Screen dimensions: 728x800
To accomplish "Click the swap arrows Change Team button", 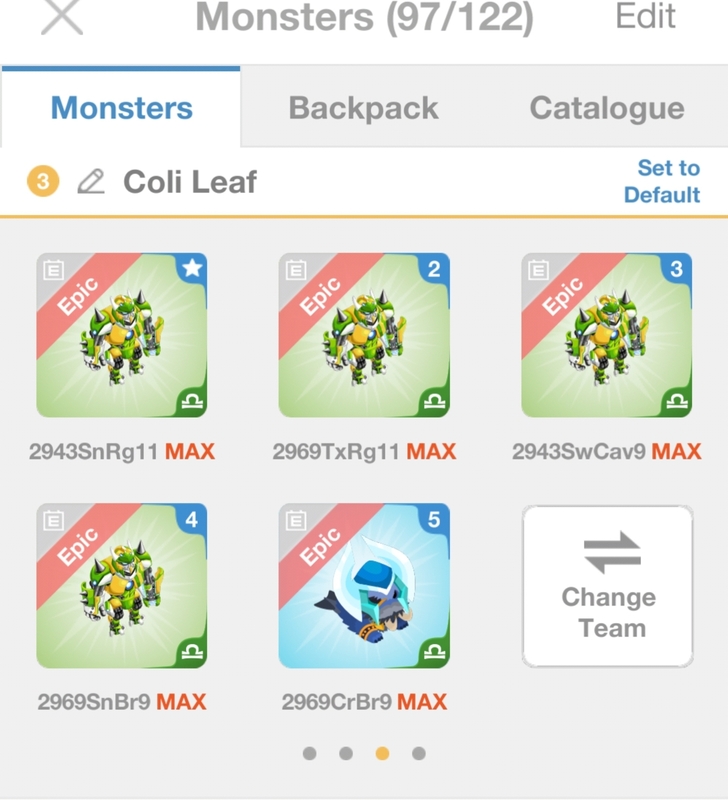I will pos(608,586).
